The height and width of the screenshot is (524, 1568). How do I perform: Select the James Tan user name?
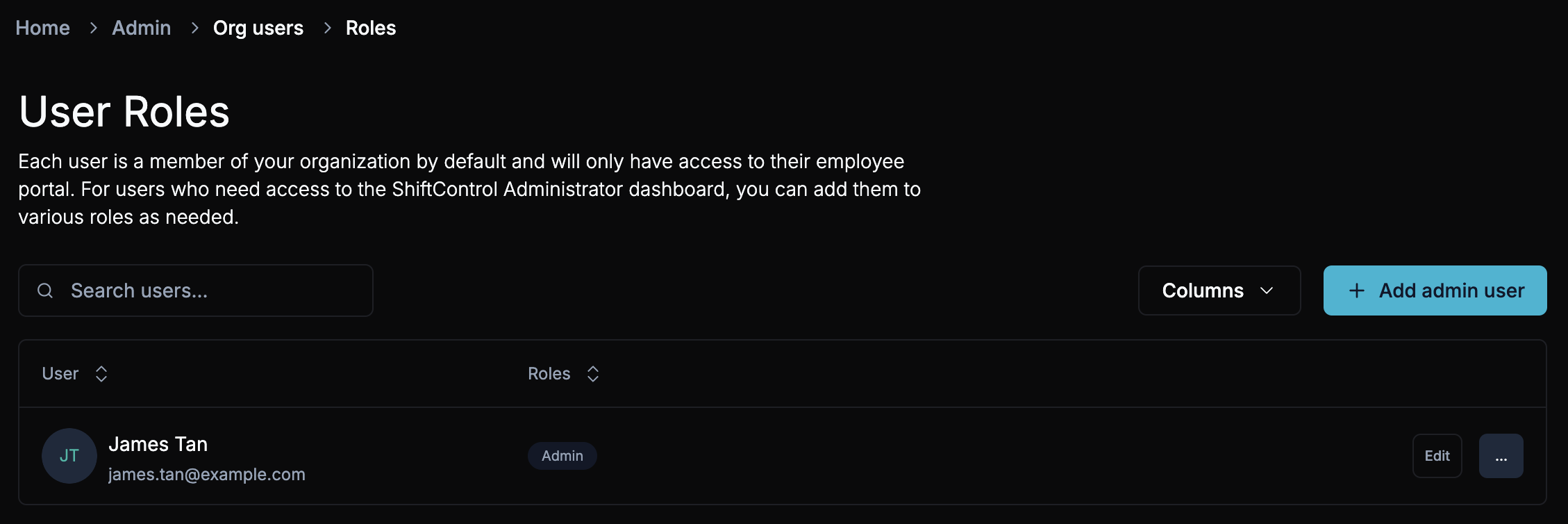158,444
